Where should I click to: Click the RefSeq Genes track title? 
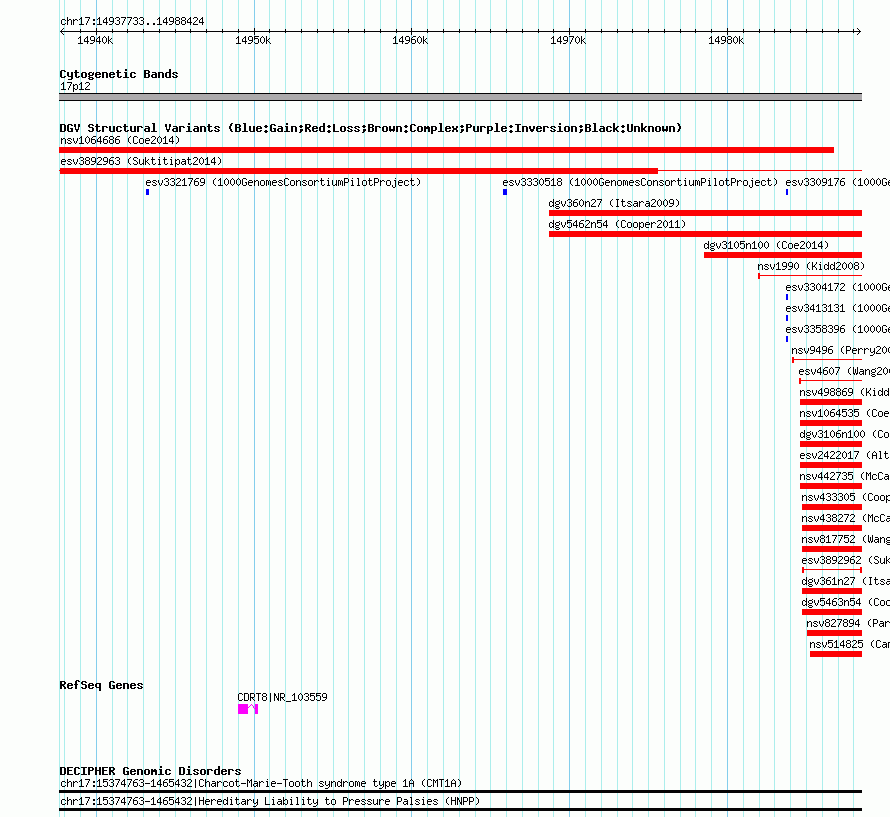click(x=101, y=685)
